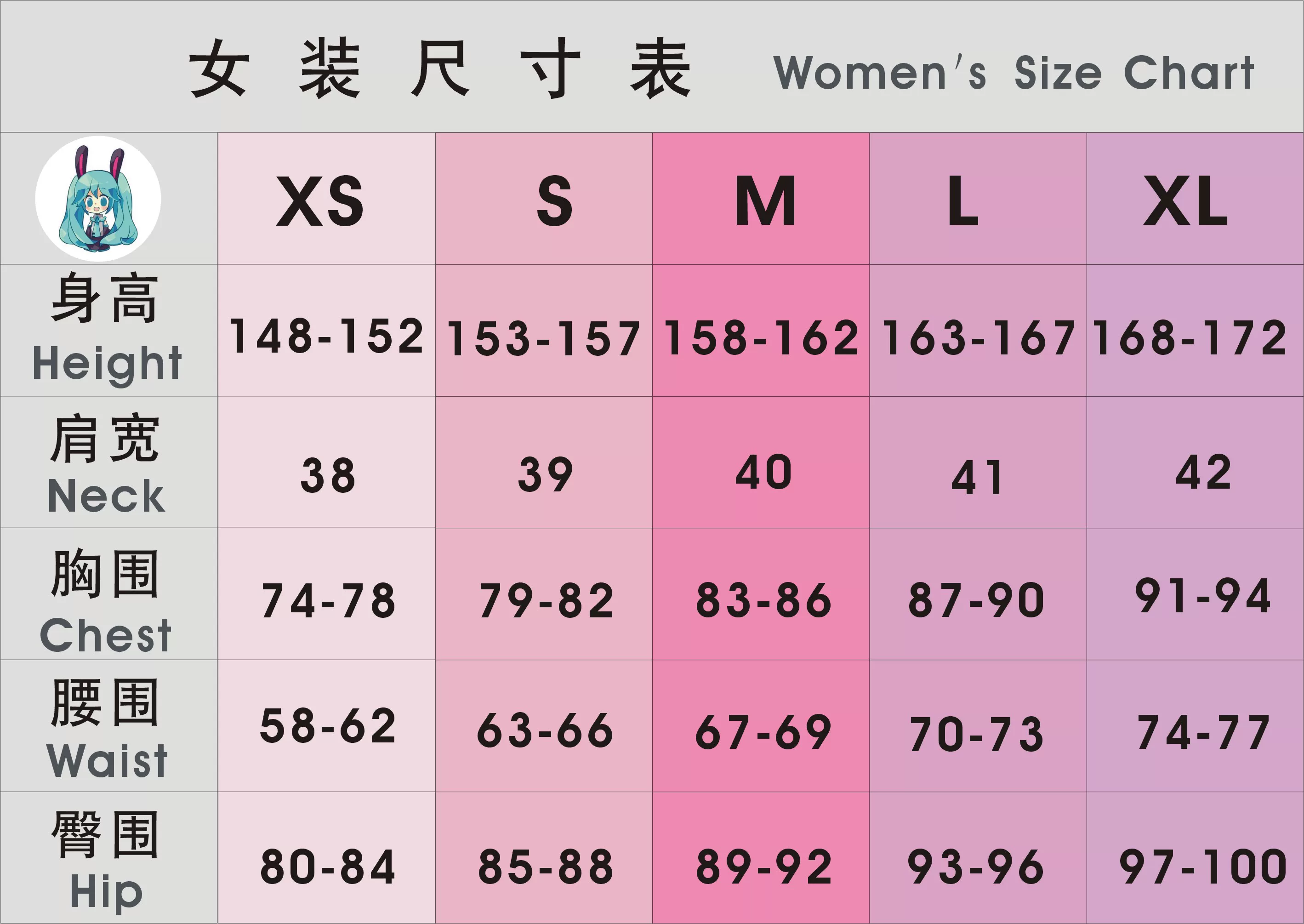Click the Chinese title 女装尺寸表
The image size is (1304, 924).
coord(440,68)
